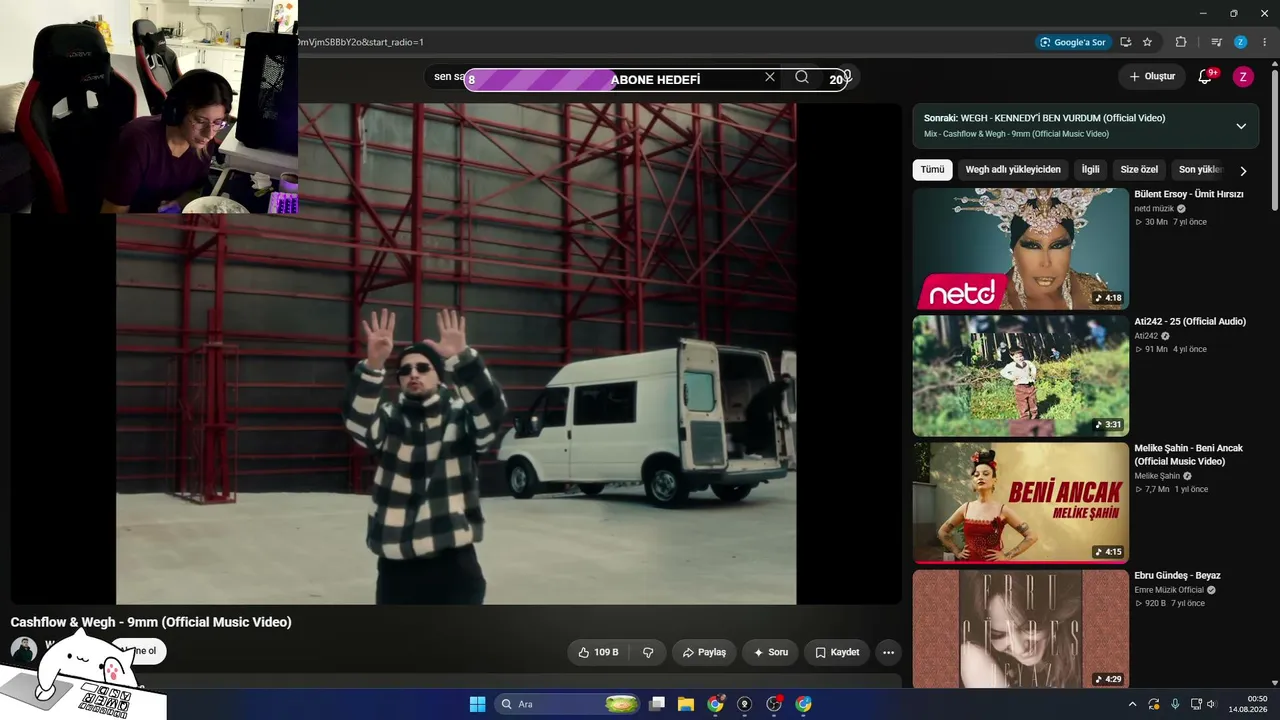This screenshot has width=1280, height=720.
Task: Show more filter chips with right arrow
Action: pyautogui.click(x=1243, y=171)
